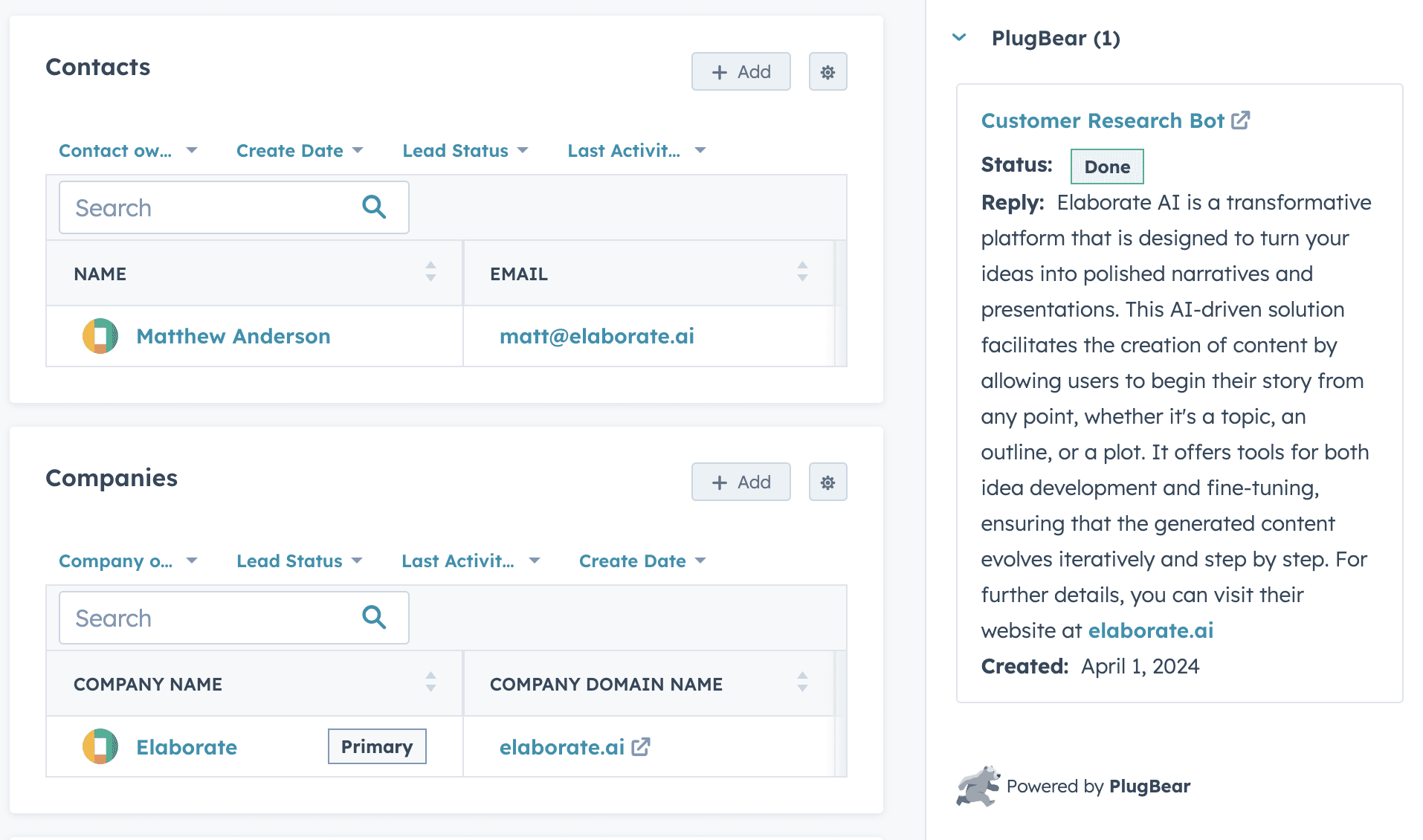
Task: Click the Companies search magnifier icon
Action: 374,618
